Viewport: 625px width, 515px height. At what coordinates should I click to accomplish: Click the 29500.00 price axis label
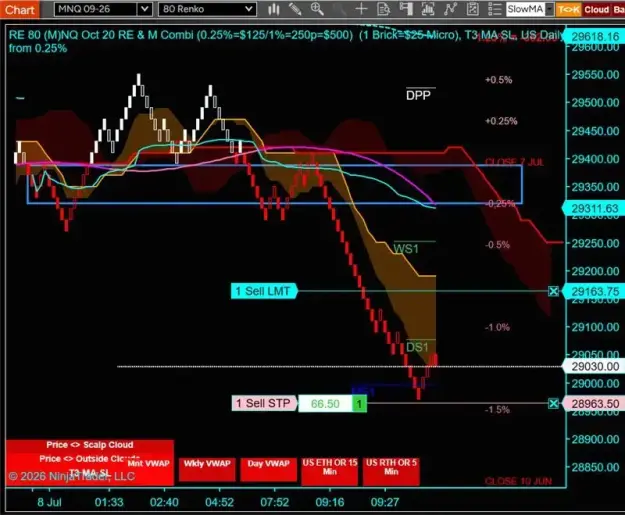coord(596,103)
